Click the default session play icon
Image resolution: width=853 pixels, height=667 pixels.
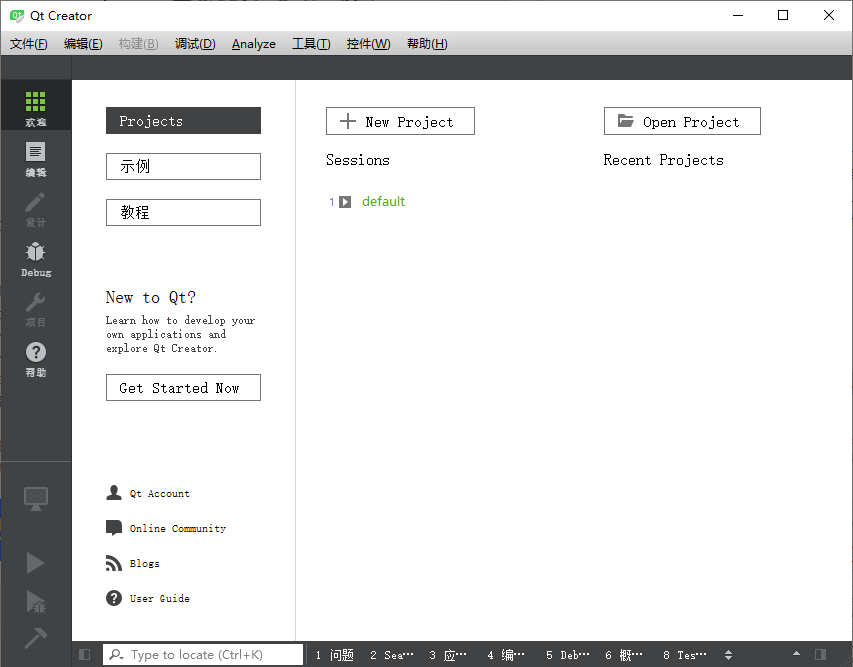345,202
